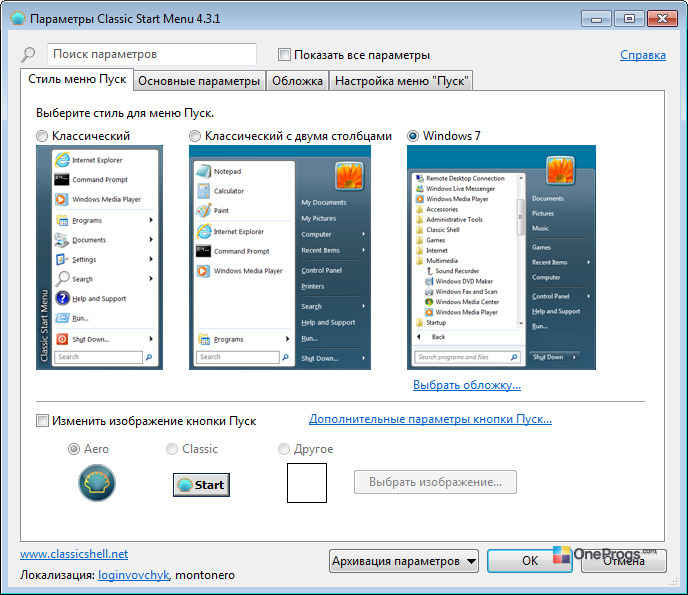Click the Classic Shell app icon in title bar
The image size is (688, 595).
[18, 18]
